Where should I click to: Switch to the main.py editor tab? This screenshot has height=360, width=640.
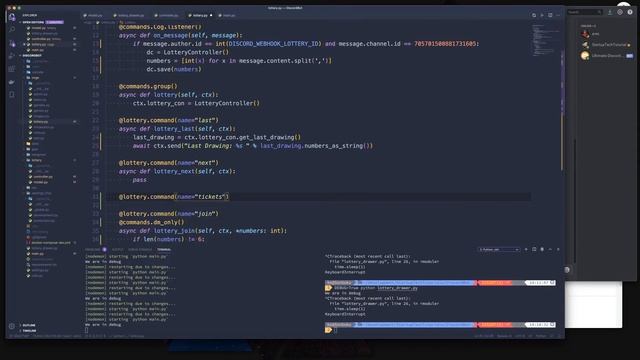[x=227, y=16]
